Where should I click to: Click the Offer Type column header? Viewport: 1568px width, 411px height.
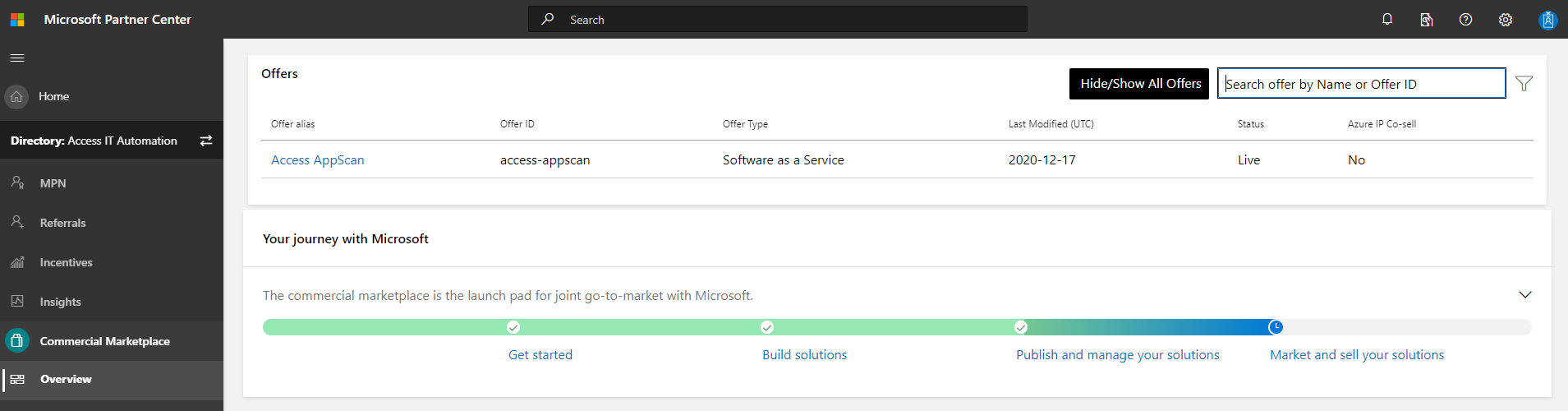(x=746, y=124)
